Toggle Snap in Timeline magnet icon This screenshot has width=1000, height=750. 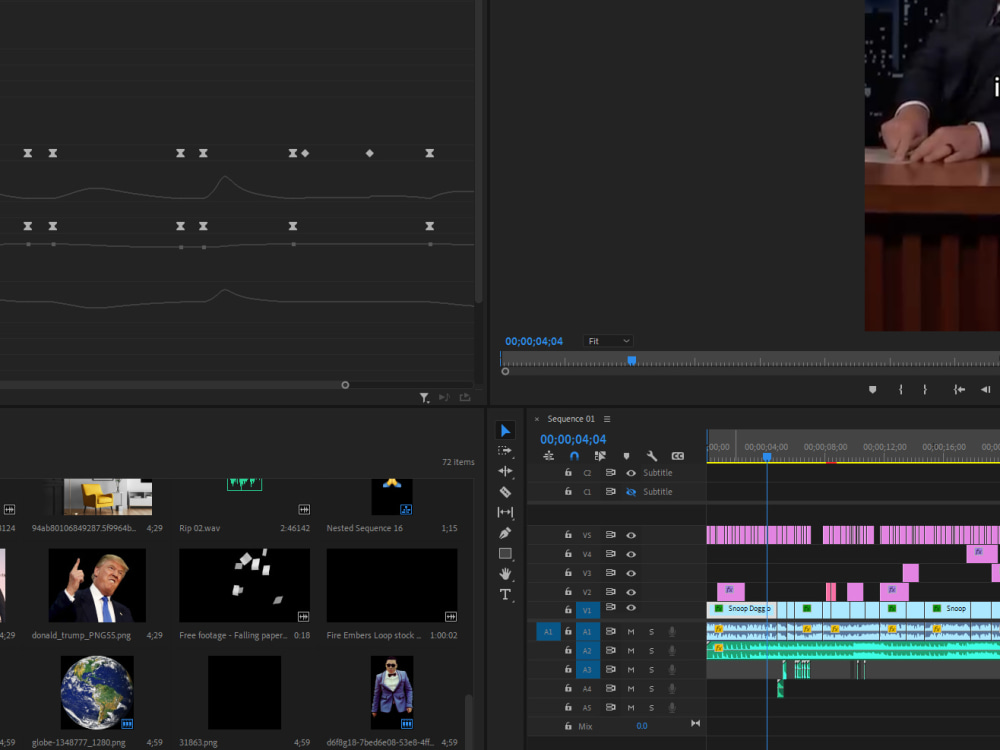coord(574,456)
